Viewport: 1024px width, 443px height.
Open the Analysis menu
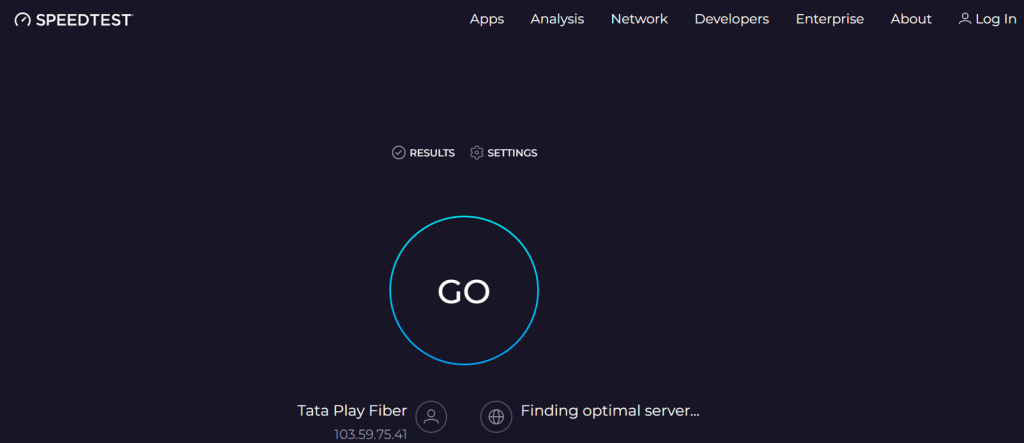(557, 19)
